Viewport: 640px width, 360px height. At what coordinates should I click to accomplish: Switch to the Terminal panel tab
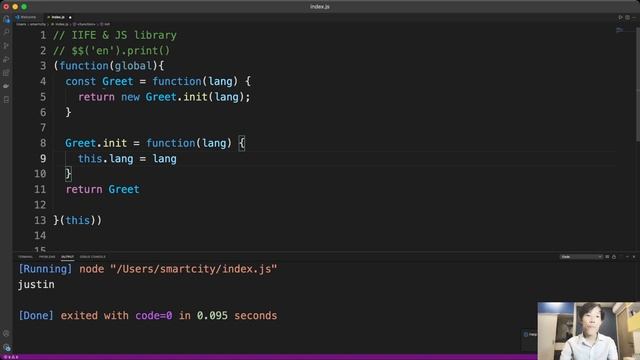[25, 257]
